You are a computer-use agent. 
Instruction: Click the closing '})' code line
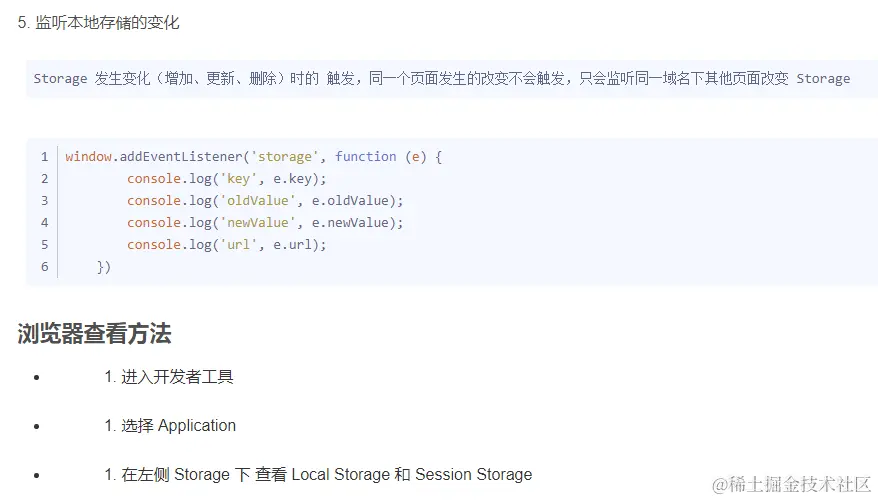[103, 267]
